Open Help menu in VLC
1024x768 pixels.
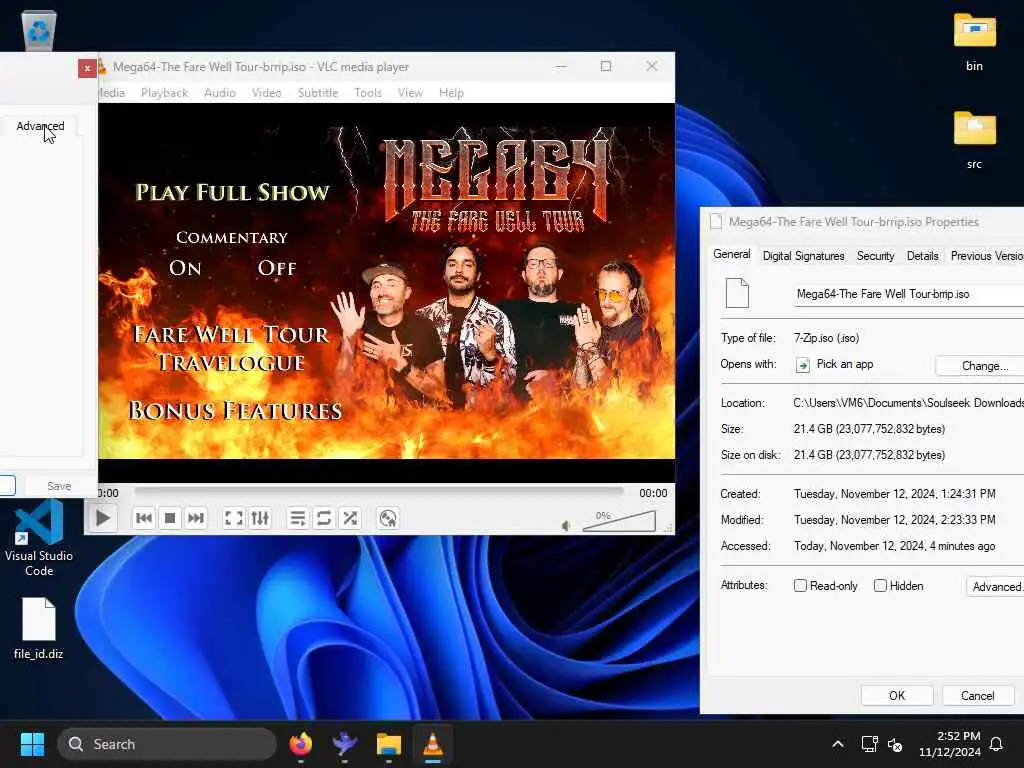pyautogui.click(x=451, y=93)
